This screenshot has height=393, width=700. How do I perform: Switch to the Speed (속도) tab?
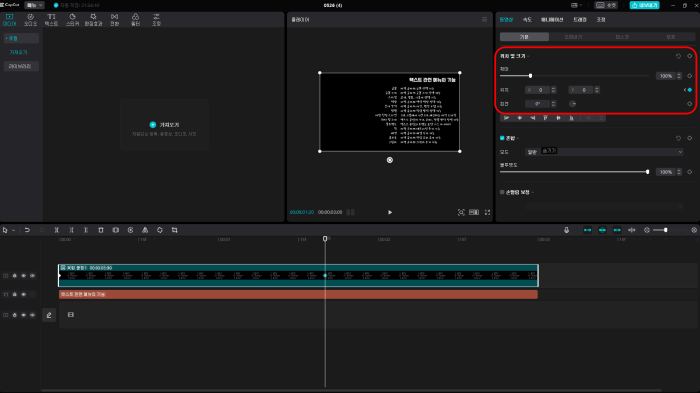pos(527,20)
